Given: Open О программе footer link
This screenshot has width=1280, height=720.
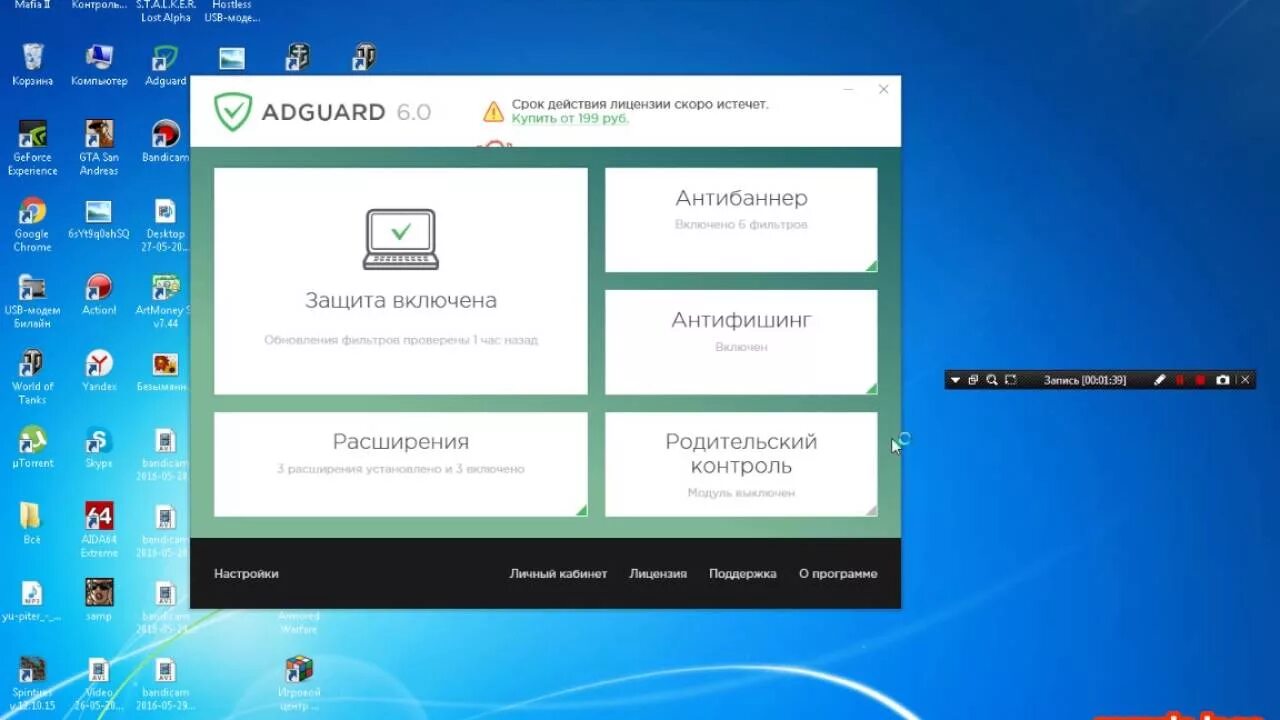Looking at the screenshot, I should (838, 574).
